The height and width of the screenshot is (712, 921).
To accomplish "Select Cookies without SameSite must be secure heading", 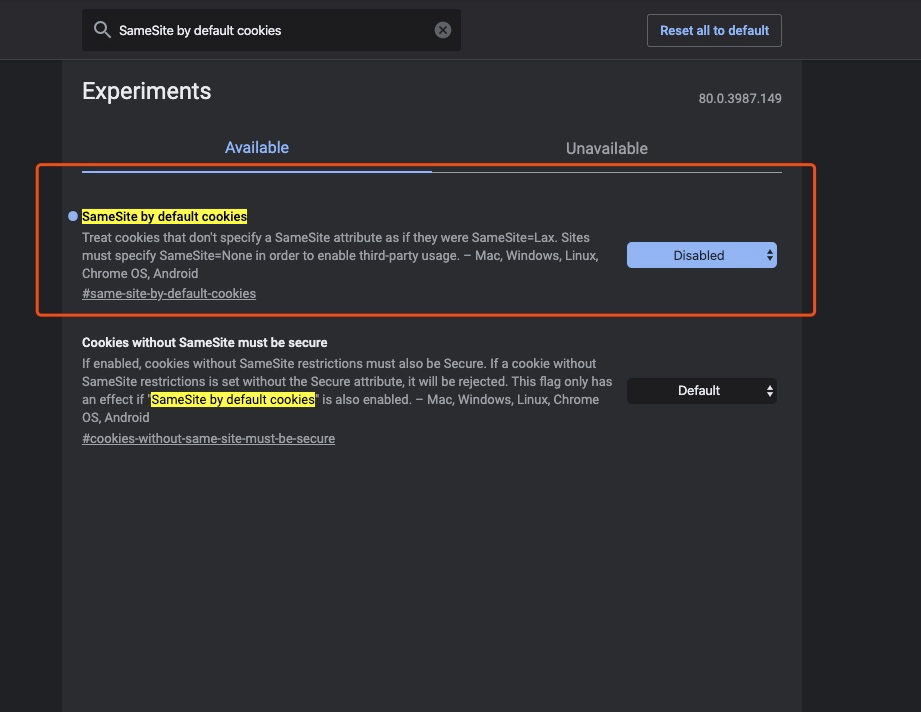I will point(204,342).
